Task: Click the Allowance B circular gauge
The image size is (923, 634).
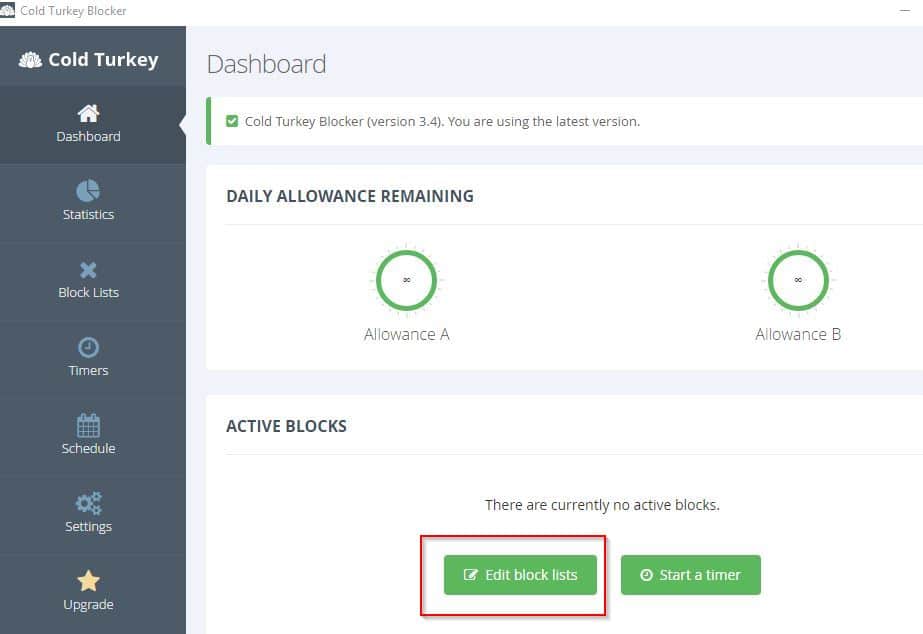Action: [798, 280]
